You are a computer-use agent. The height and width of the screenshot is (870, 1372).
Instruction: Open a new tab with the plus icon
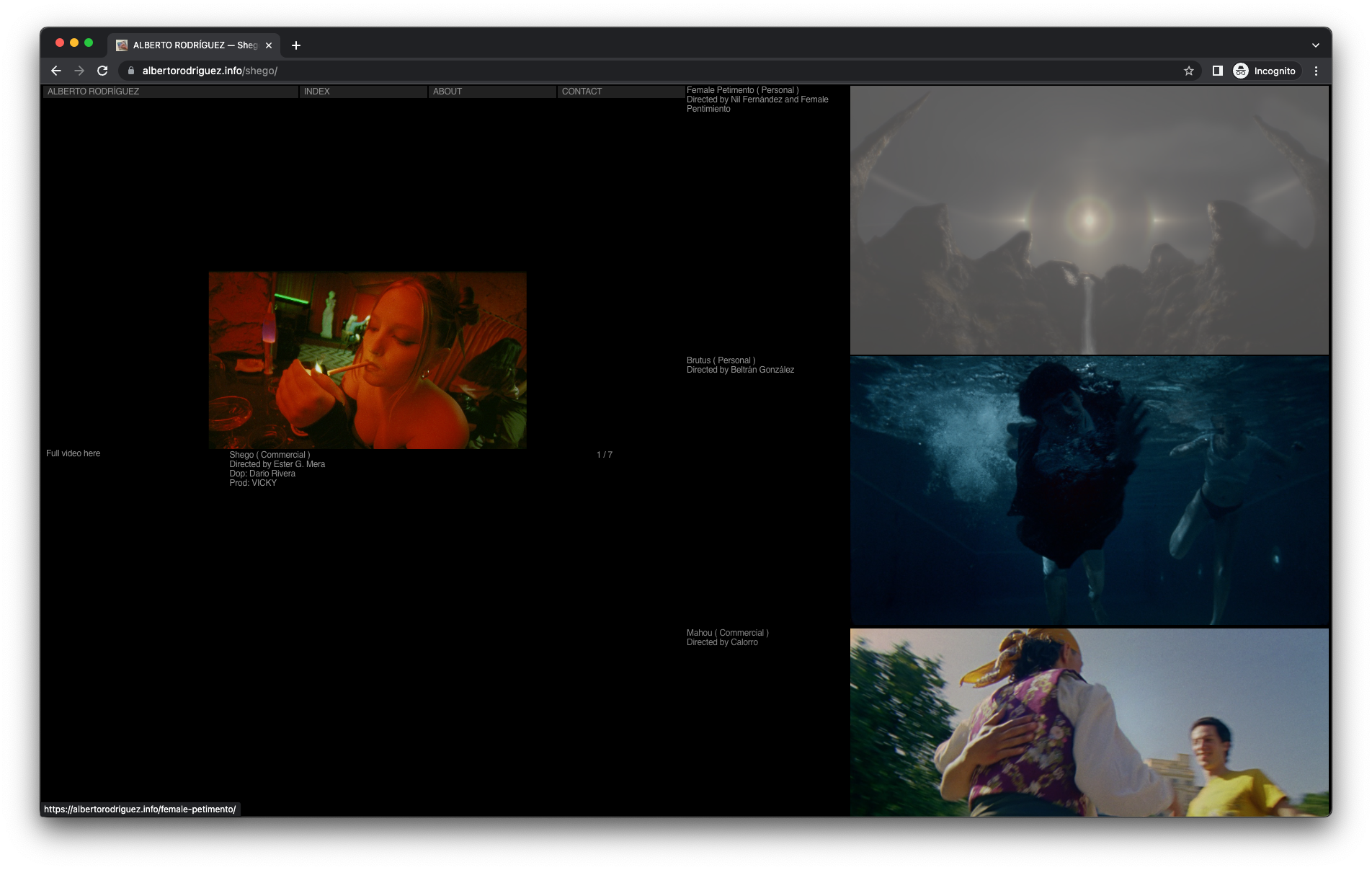point(296,45)
